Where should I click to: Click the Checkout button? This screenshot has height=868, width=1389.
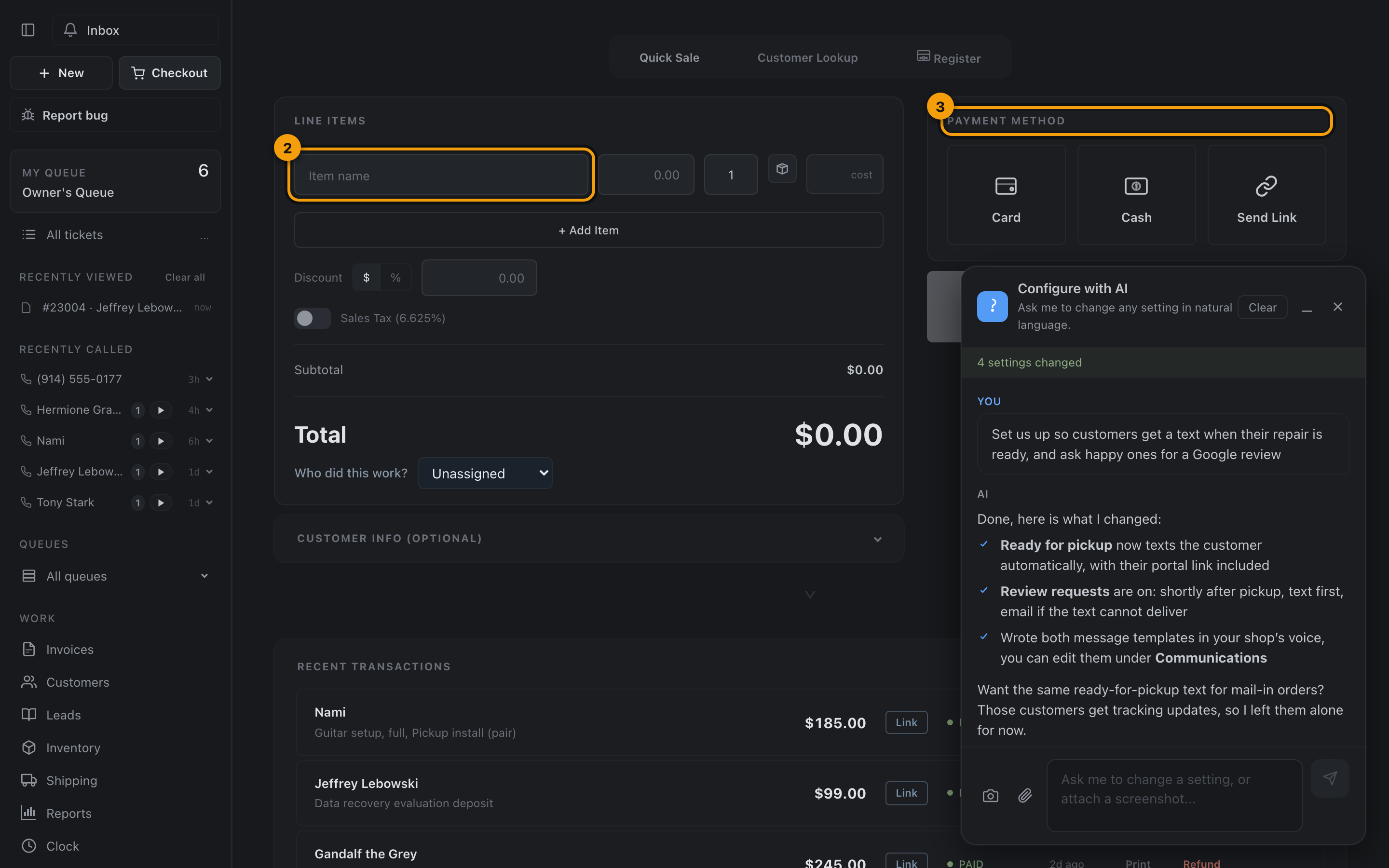click(169, 73)
